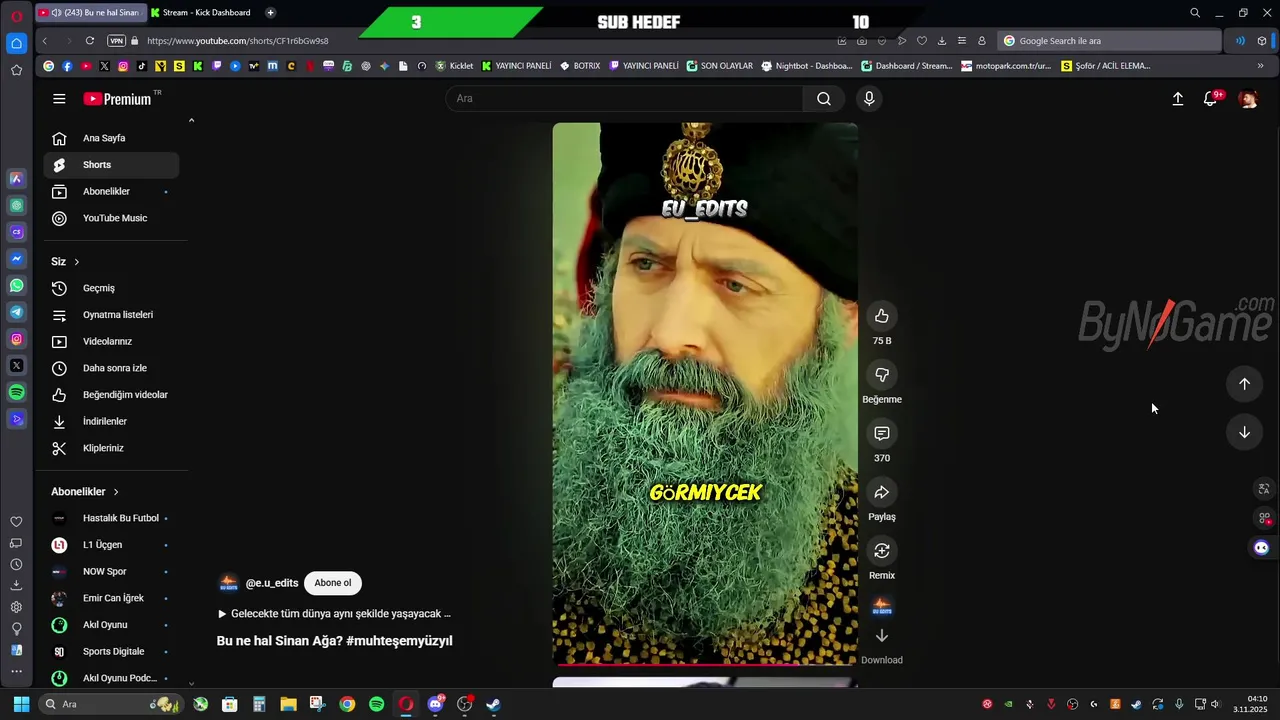
Task: Open the @e.u_edits channel link
Action: coord(272,583)
